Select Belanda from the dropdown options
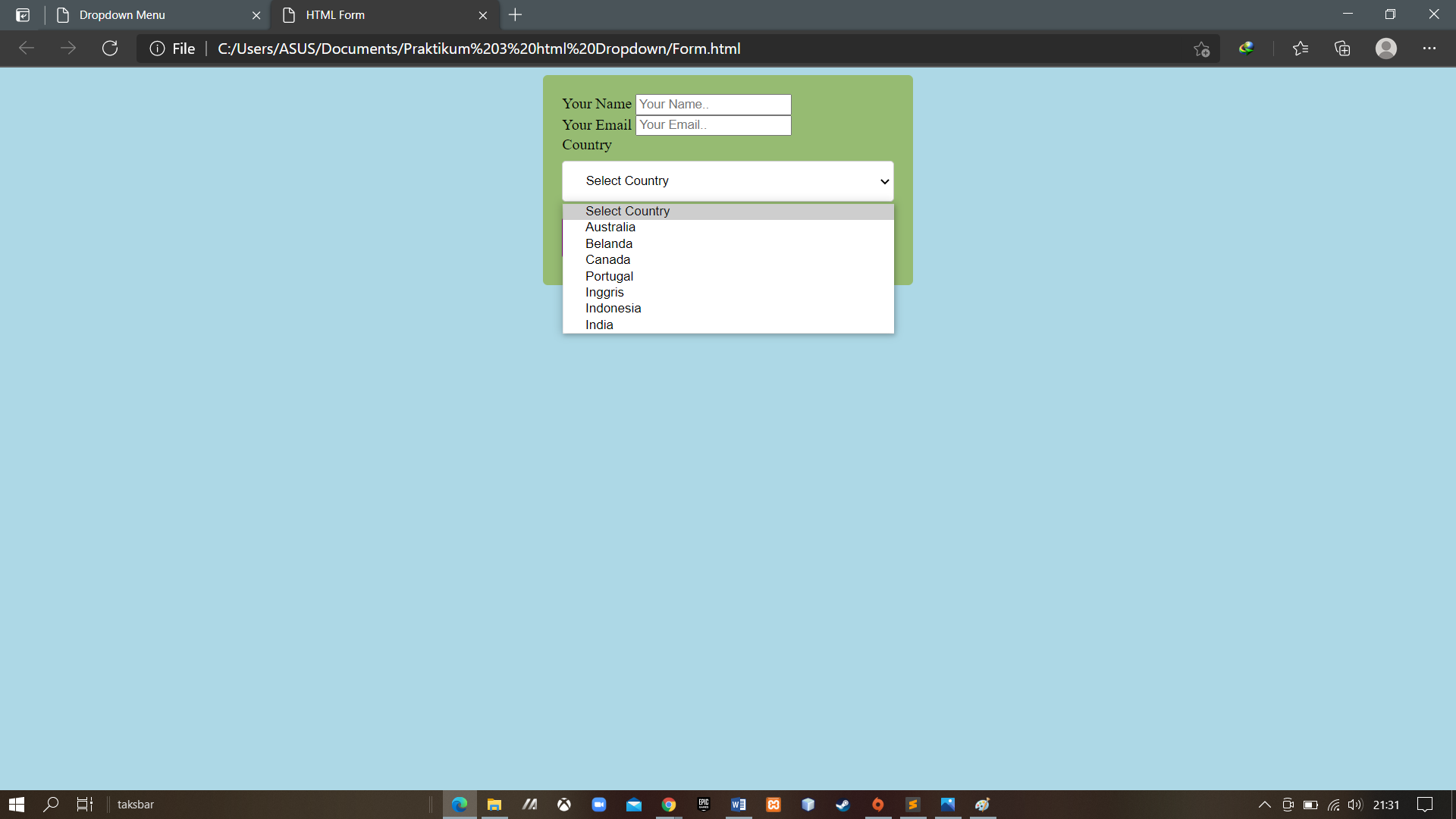Viewport: 1456px width, 819px height. coord(608,243)
